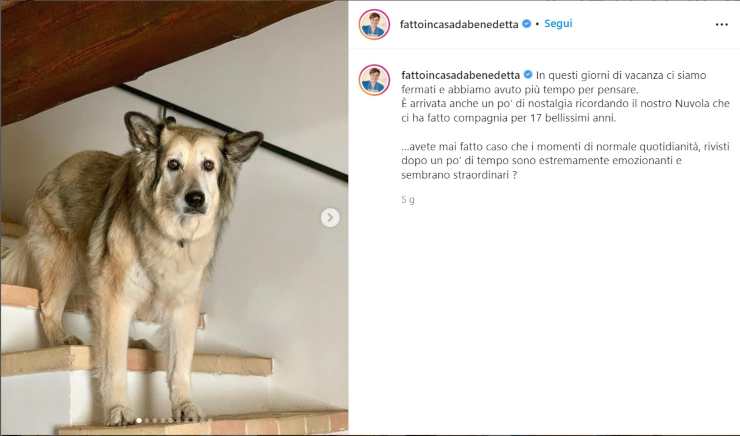Open the profile picture in the post header
The image size is (740, 436).
pos(374,24)
